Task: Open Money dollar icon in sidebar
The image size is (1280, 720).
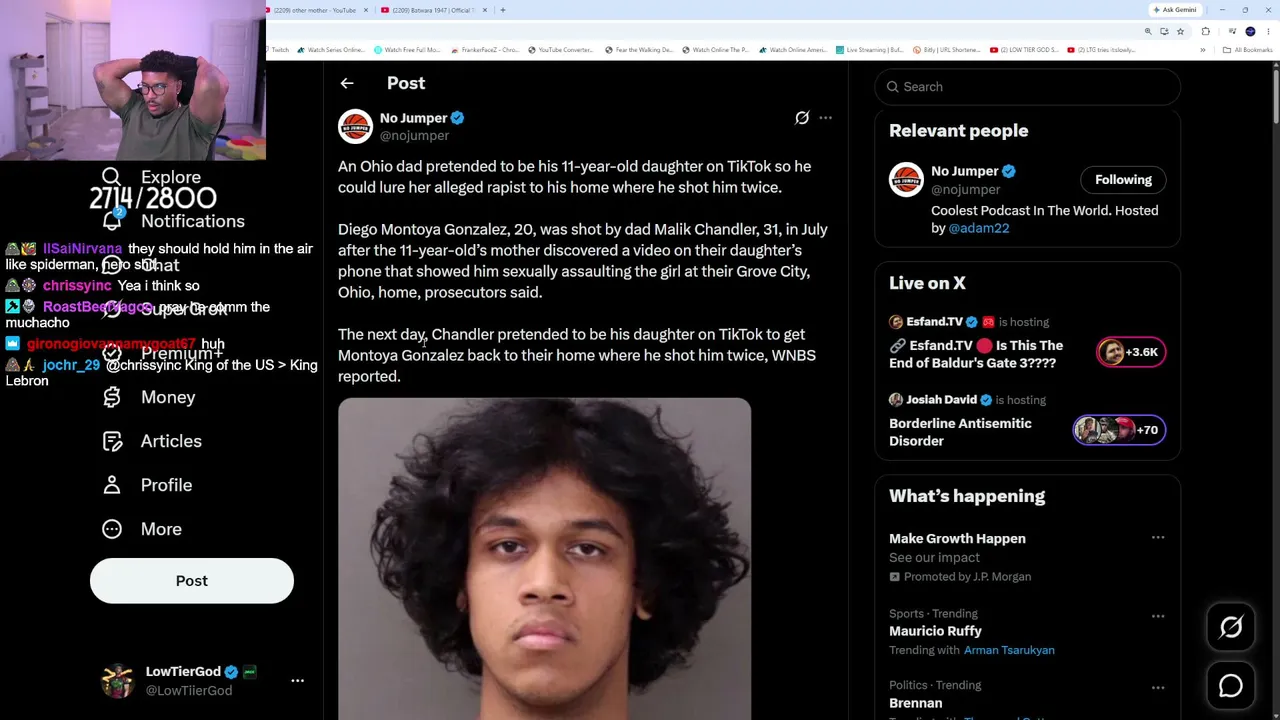Action: pos(112,397)
